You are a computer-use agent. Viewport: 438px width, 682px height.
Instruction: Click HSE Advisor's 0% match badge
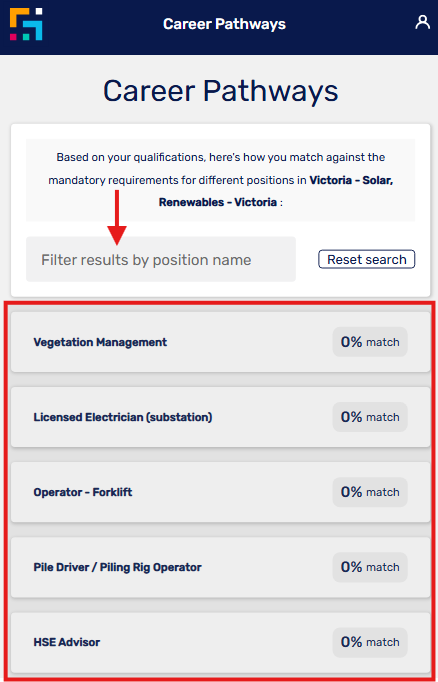[370, 642]
